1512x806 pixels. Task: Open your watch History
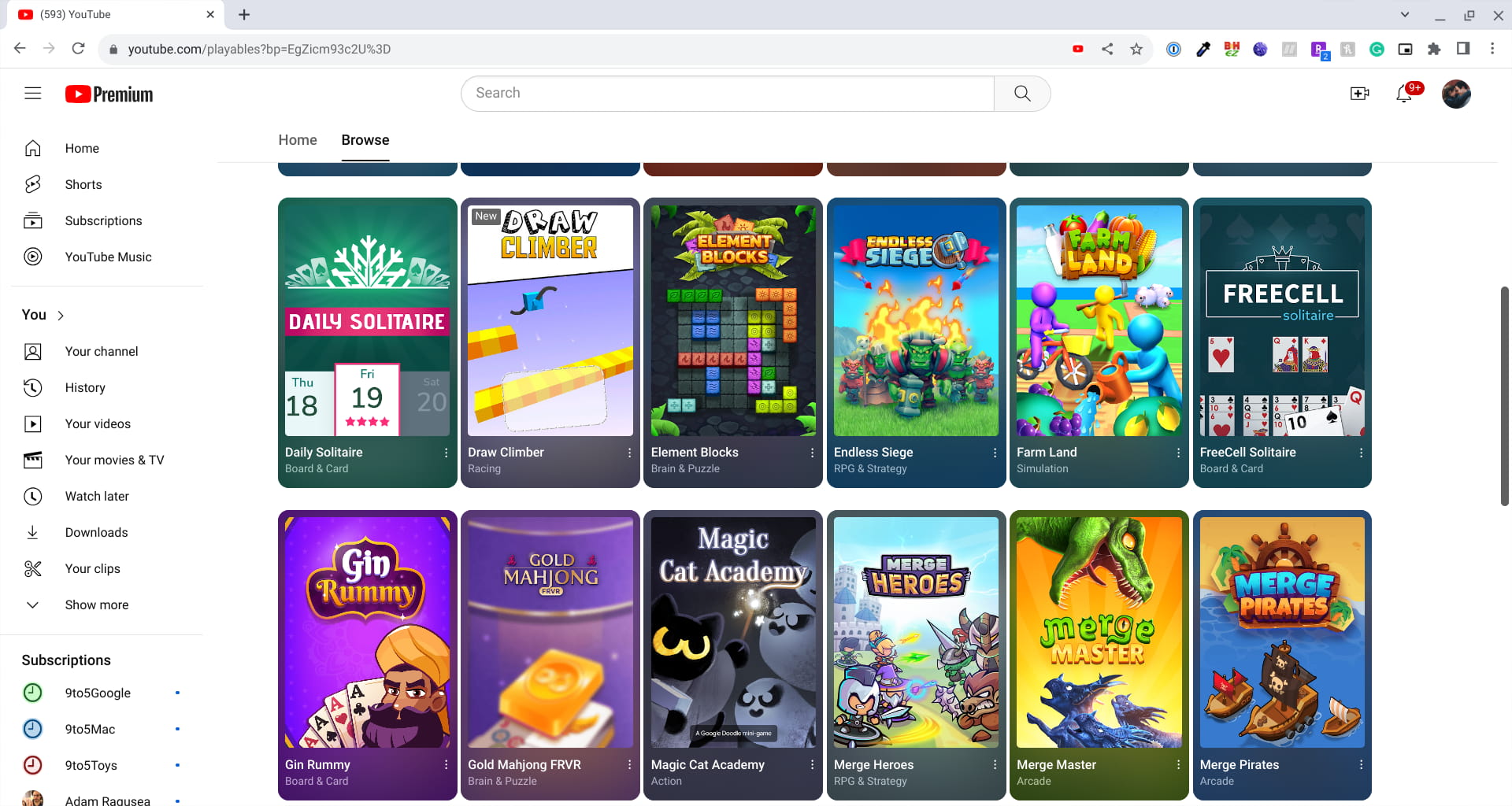tap(85, 387)
